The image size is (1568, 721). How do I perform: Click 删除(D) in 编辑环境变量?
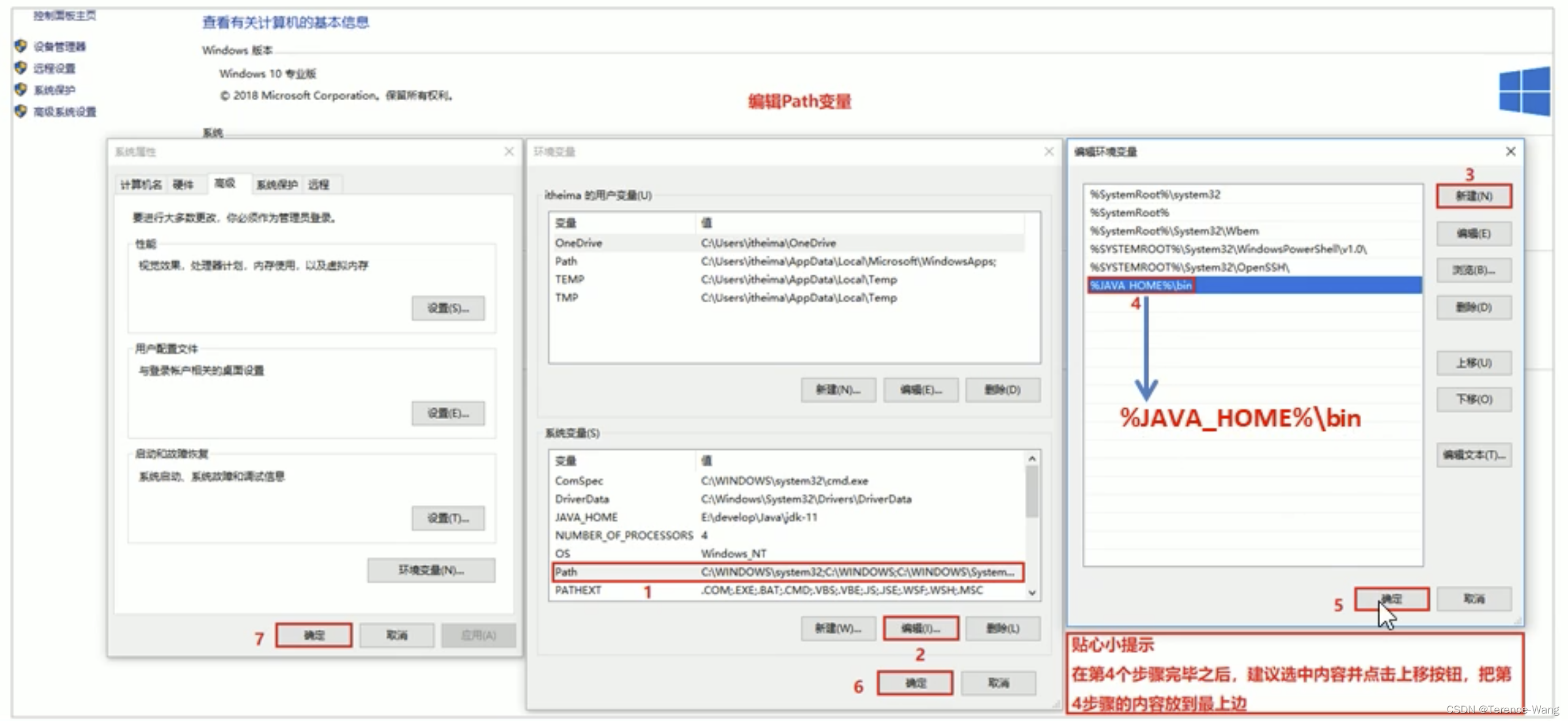click(1474, 308)
